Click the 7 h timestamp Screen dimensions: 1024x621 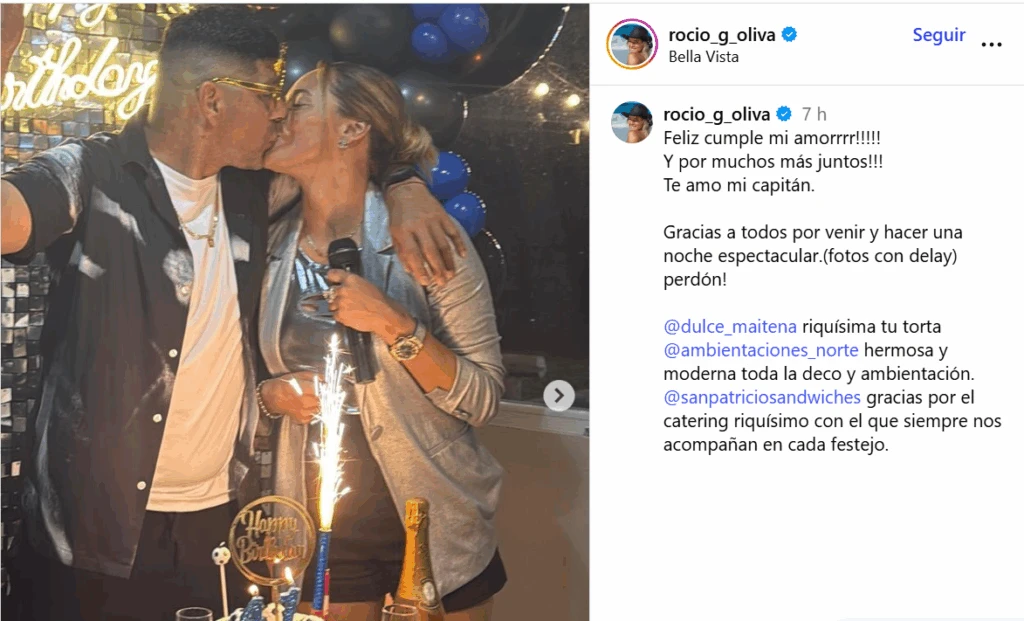click(x=814, y=115)
